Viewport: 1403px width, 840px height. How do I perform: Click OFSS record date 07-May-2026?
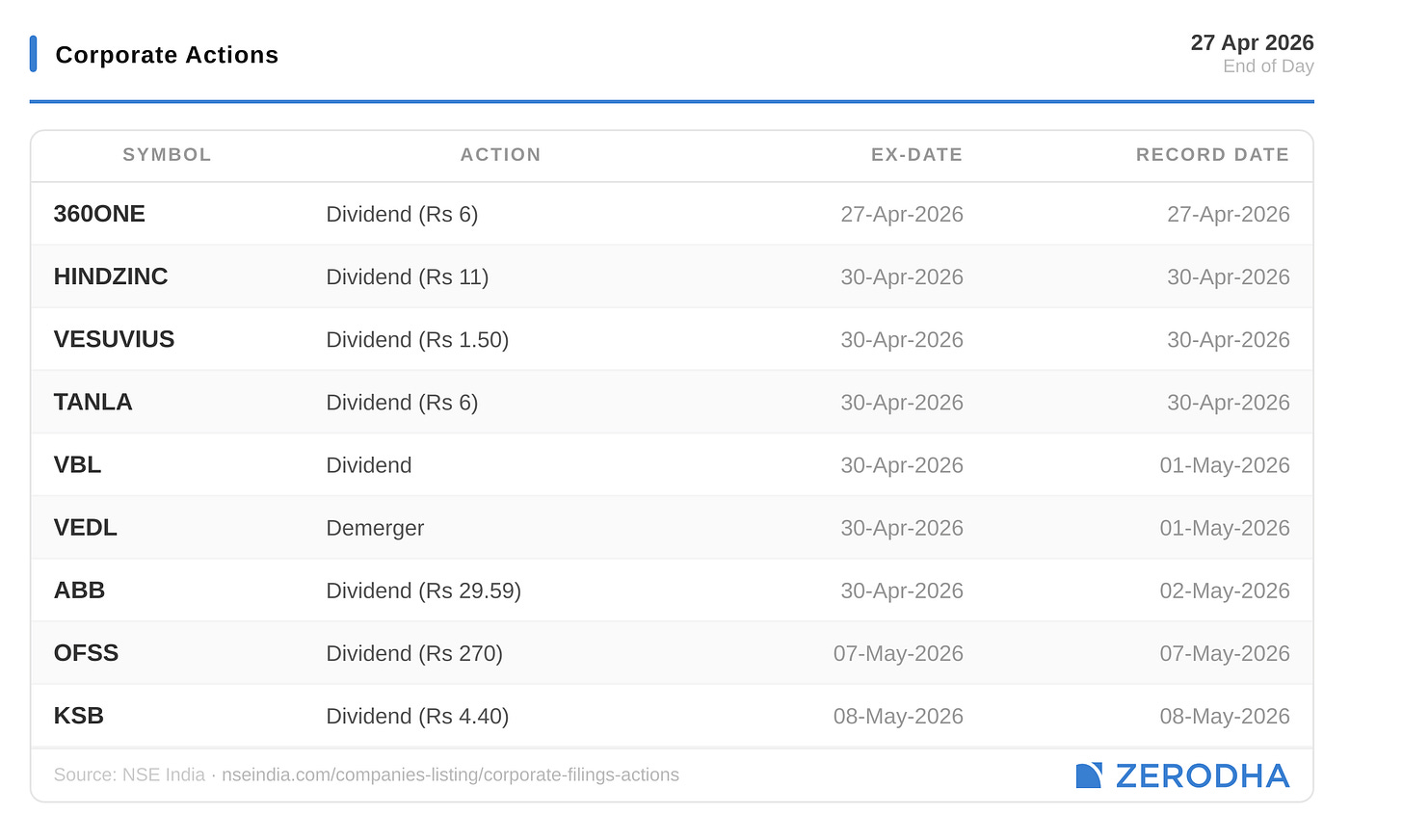pos(1225,653)
